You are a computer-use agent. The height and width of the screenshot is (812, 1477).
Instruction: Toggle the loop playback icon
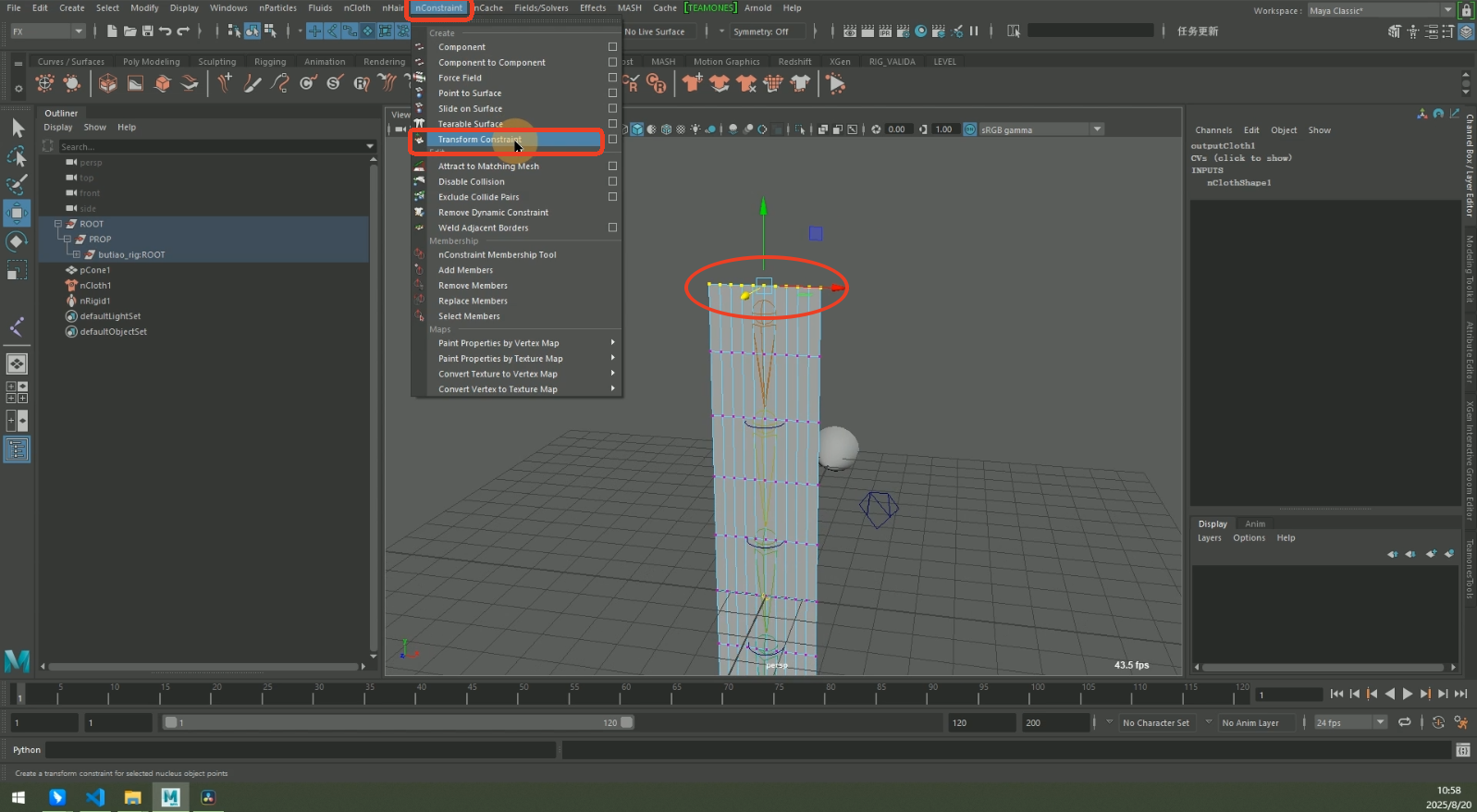(1404, 722)
